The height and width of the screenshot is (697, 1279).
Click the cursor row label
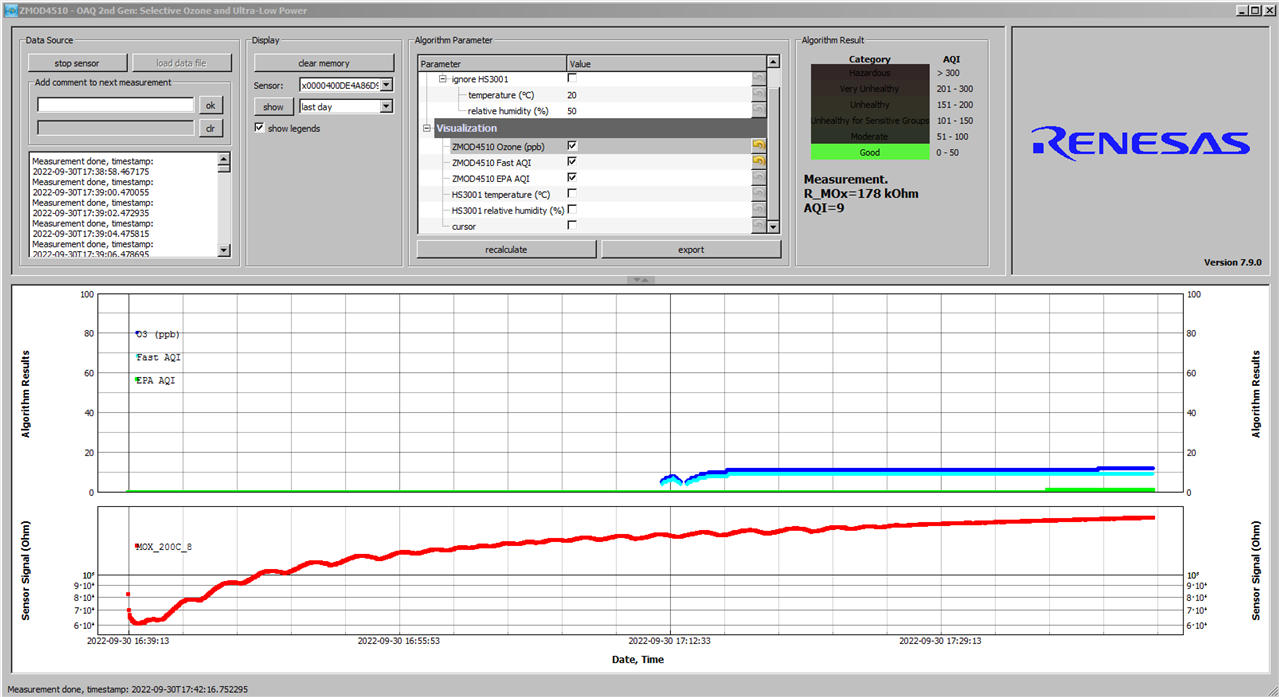[x=463, y=227]
